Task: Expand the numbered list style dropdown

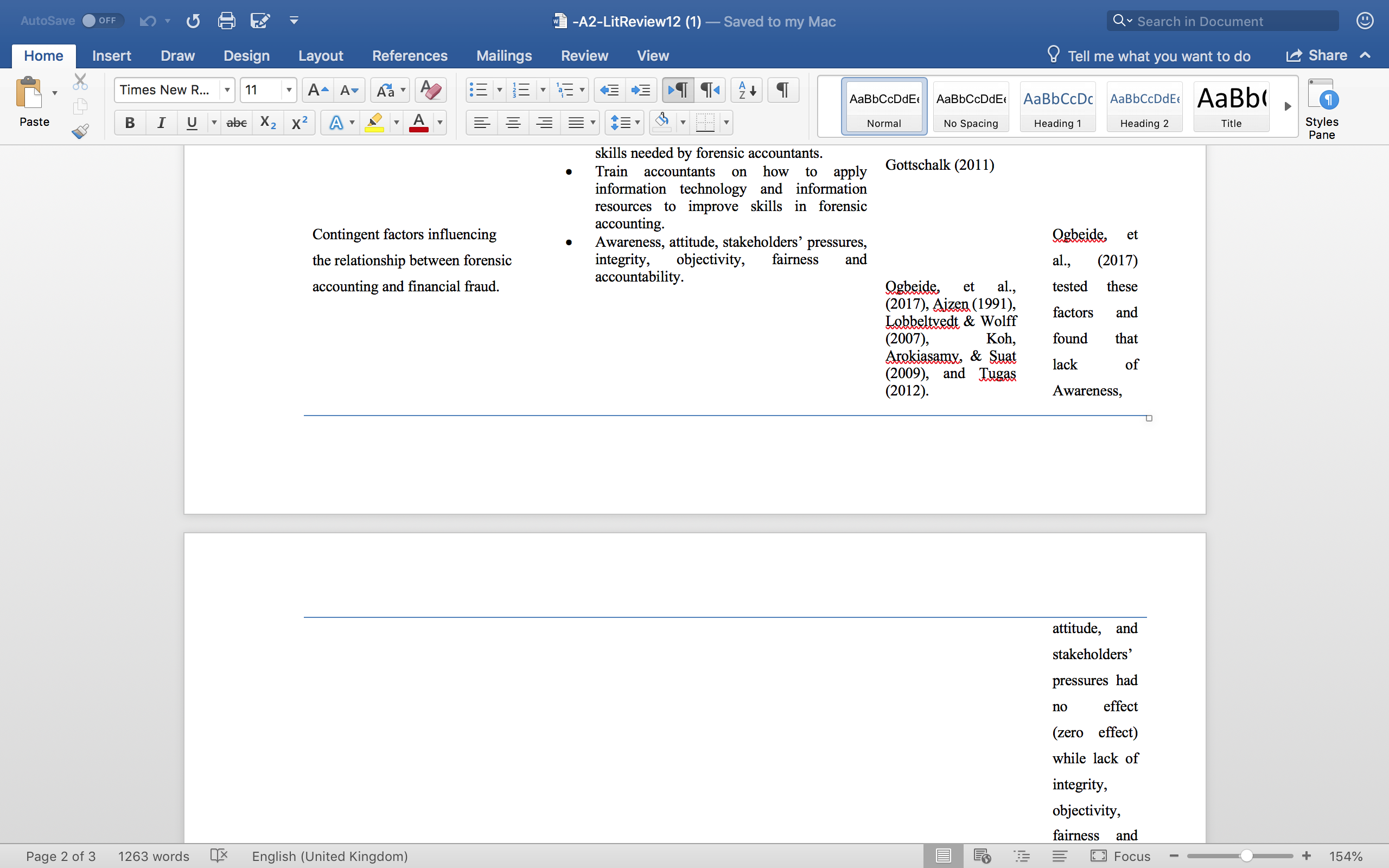Action: click(x=543, y=90)
